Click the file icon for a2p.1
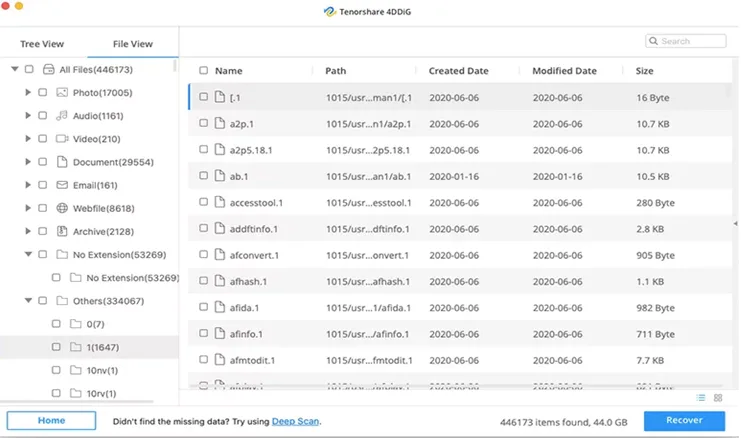The image size is (741, 438). 220,123
